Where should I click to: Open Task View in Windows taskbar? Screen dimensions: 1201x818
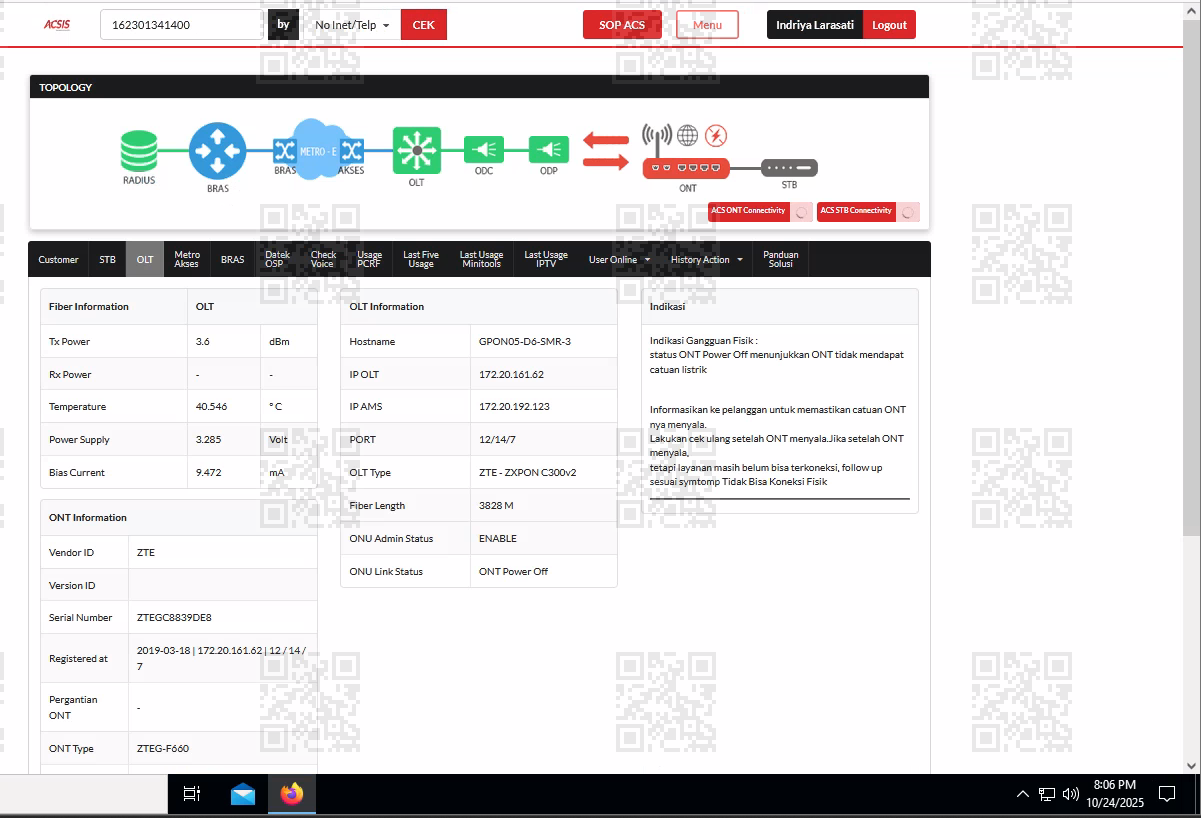[191, 794]
